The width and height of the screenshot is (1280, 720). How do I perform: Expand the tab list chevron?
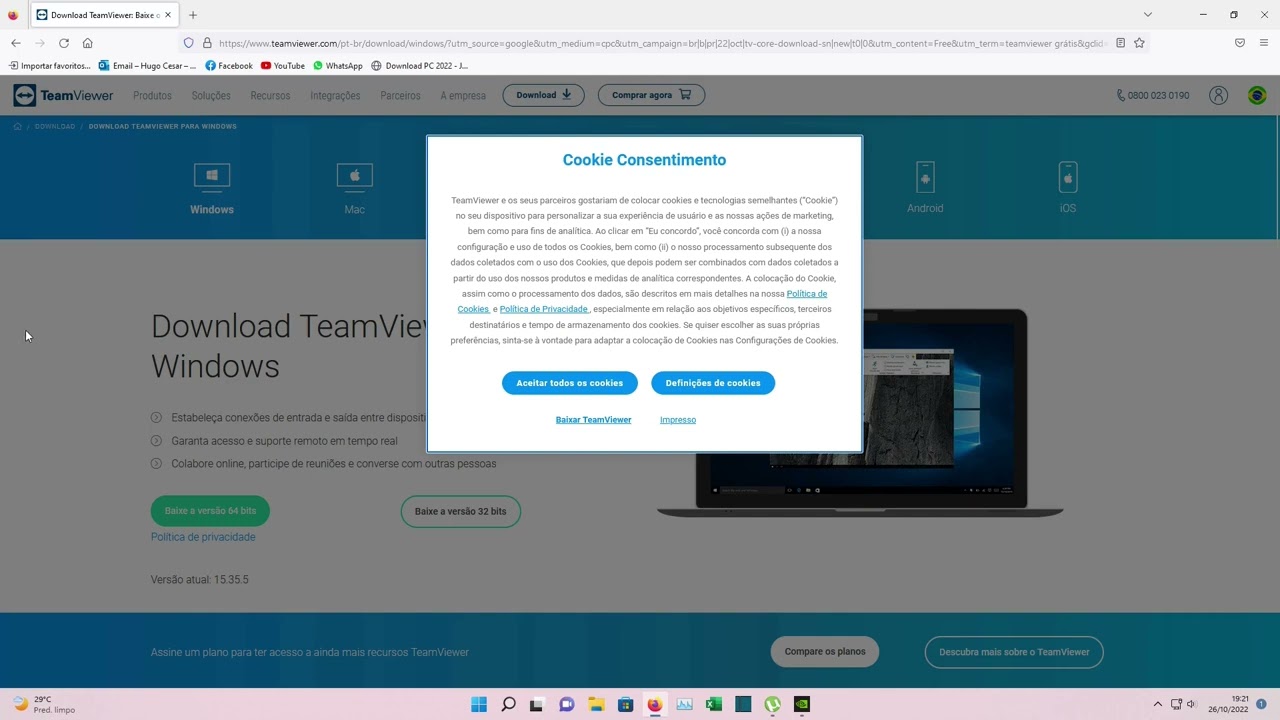(1148, 15)
